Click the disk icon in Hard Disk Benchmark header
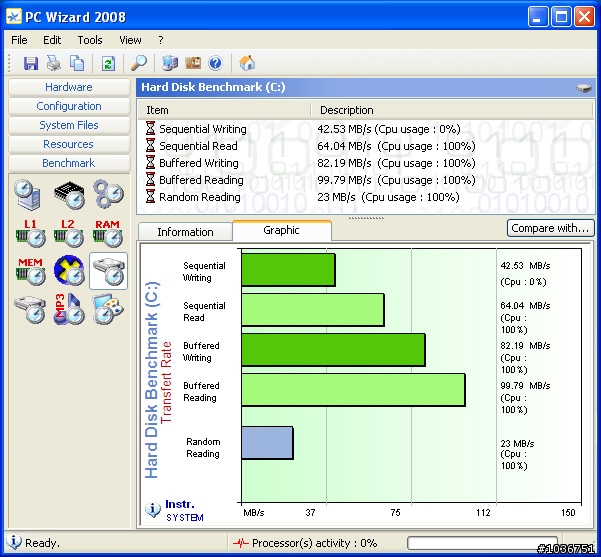The height and width of the screenshot is (557, 601). tap(584, 88)
